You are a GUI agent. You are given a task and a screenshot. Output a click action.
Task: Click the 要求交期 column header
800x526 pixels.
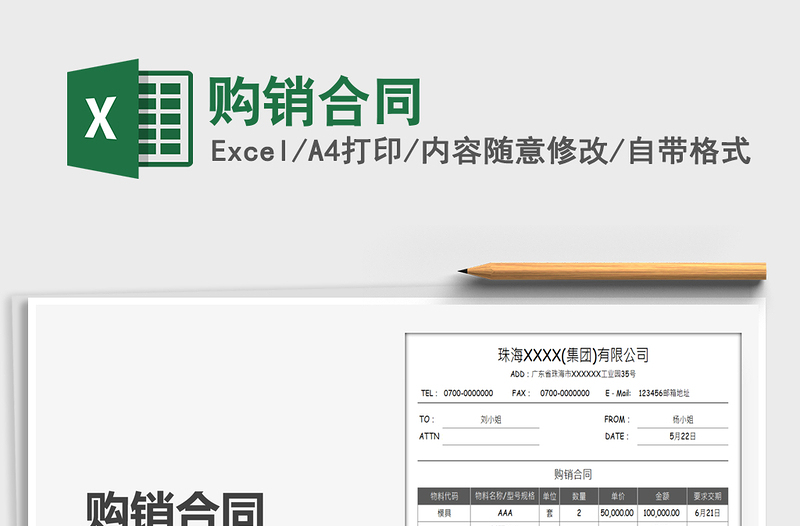click(707, 496)
